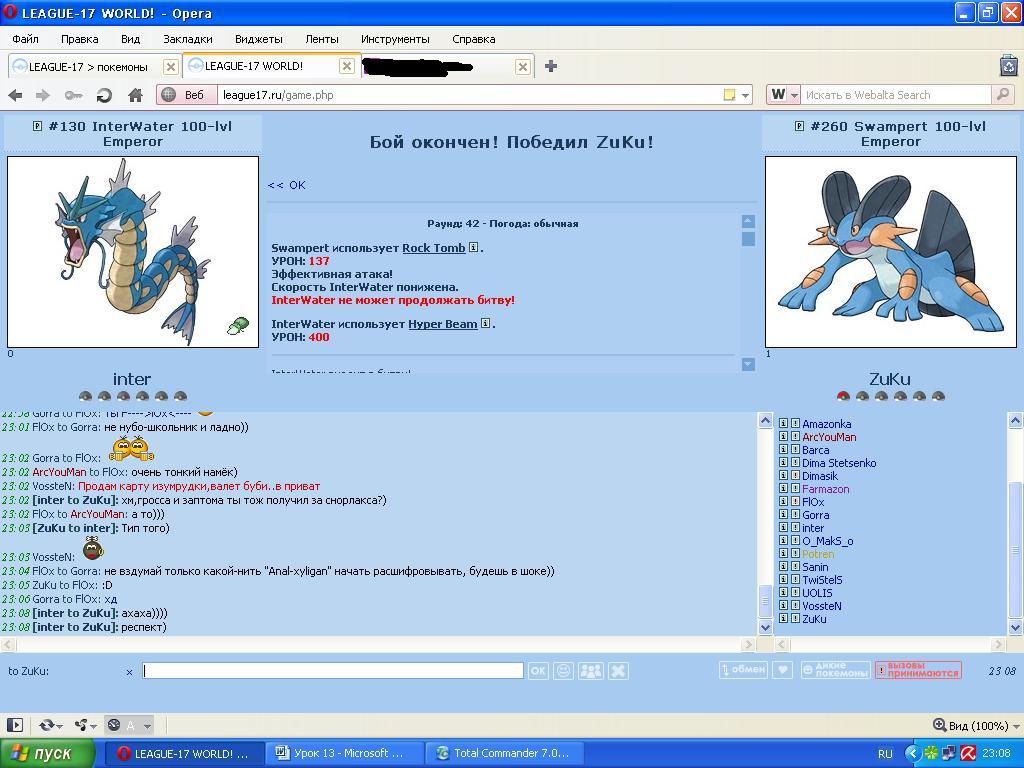Screen dimensions: 1024x768
Task: Switch to 'Урок 13 - Microsoft' in the taskbar
Action: tap(345, 753)
